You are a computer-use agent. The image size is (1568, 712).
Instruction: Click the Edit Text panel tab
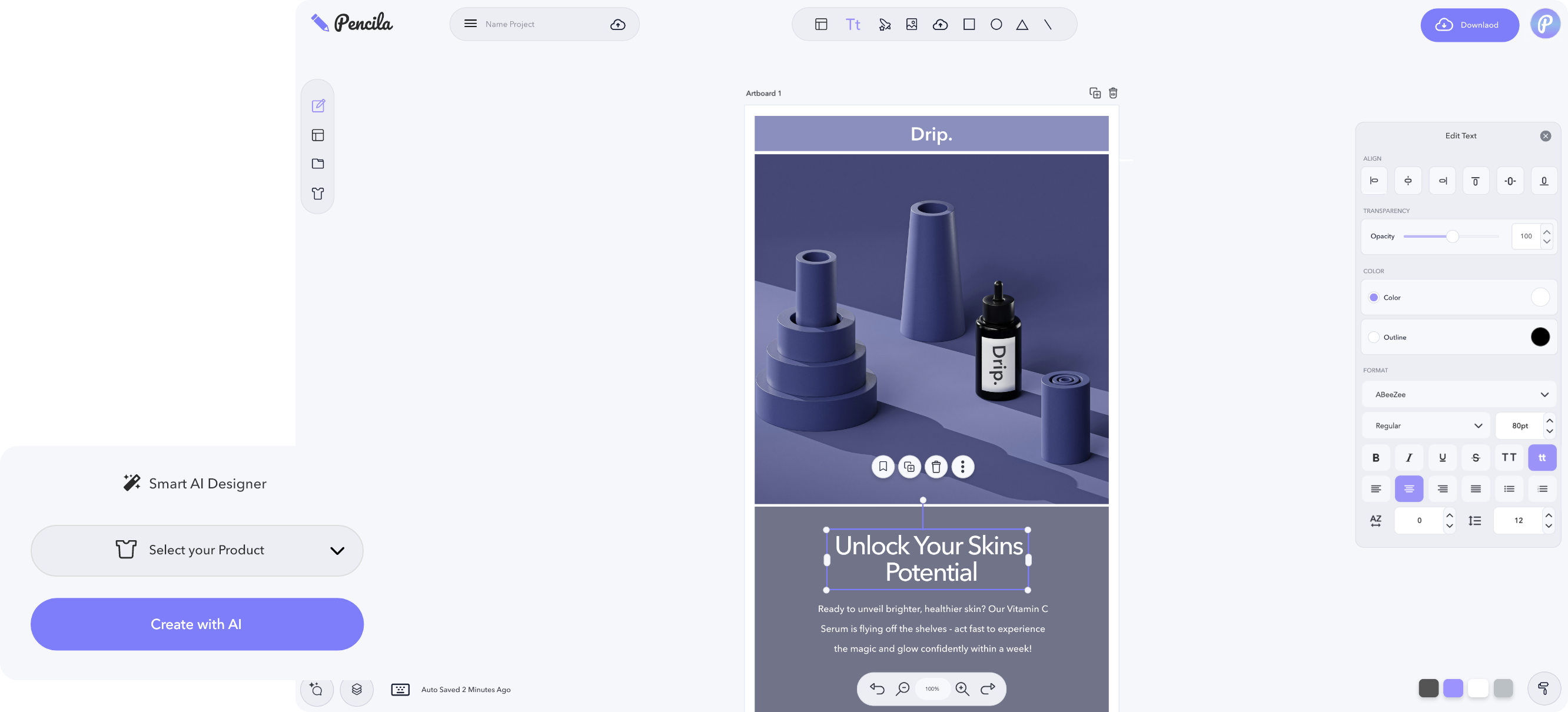[1461, 135]
